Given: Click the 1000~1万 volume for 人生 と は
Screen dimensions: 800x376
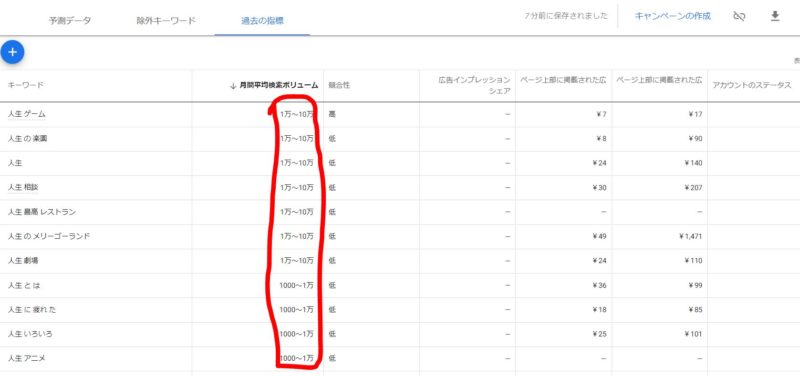Looking at the screenshot, I should (296, 285).
